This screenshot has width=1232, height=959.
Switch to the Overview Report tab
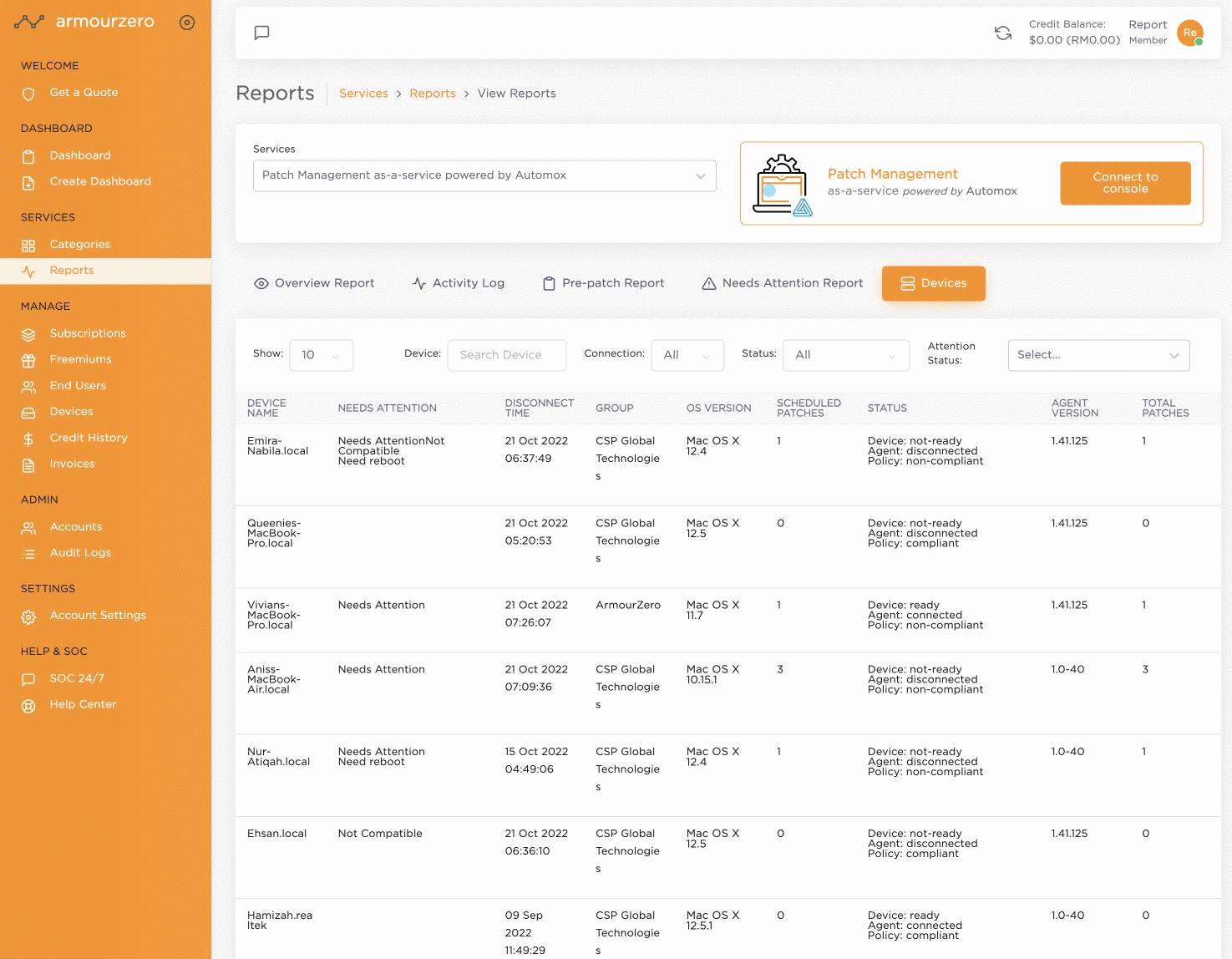pos(314,283)
